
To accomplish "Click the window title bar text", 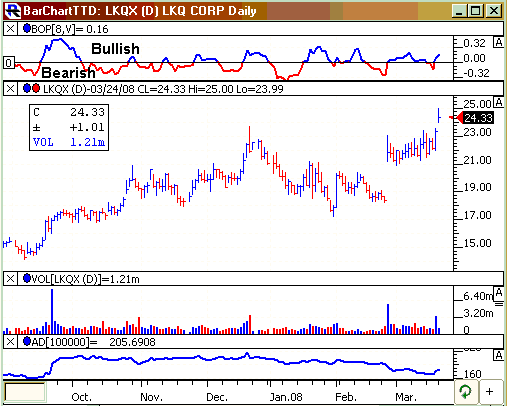I will coord(140,11).
